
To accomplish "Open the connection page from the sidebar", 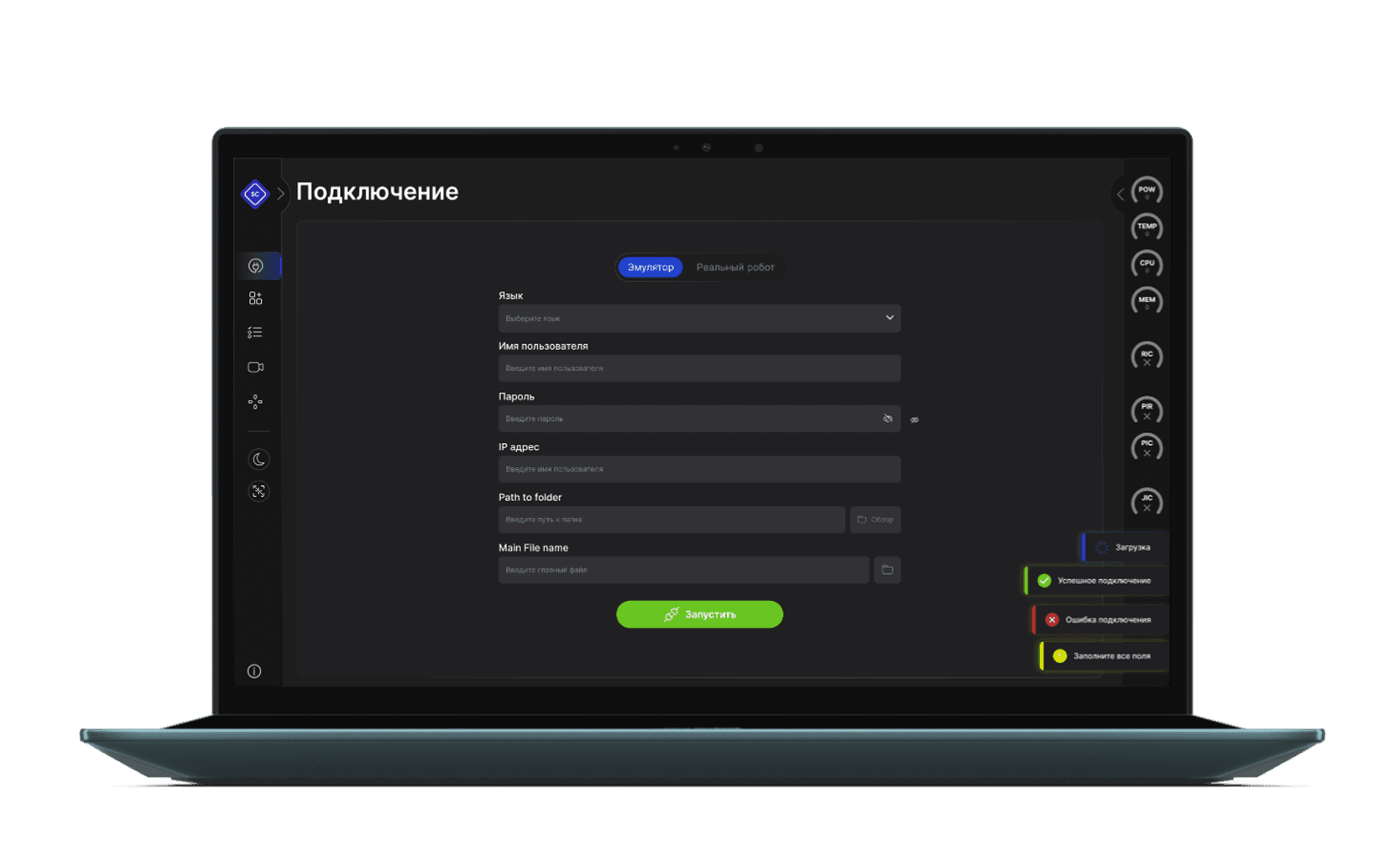I will pos(256,266).
